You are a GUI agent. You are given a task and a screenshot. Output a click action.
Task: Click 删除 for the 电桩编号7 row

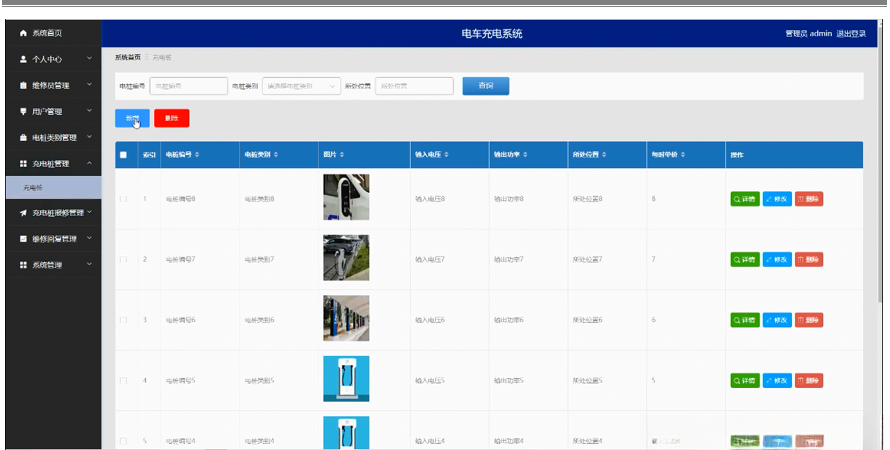809,259
